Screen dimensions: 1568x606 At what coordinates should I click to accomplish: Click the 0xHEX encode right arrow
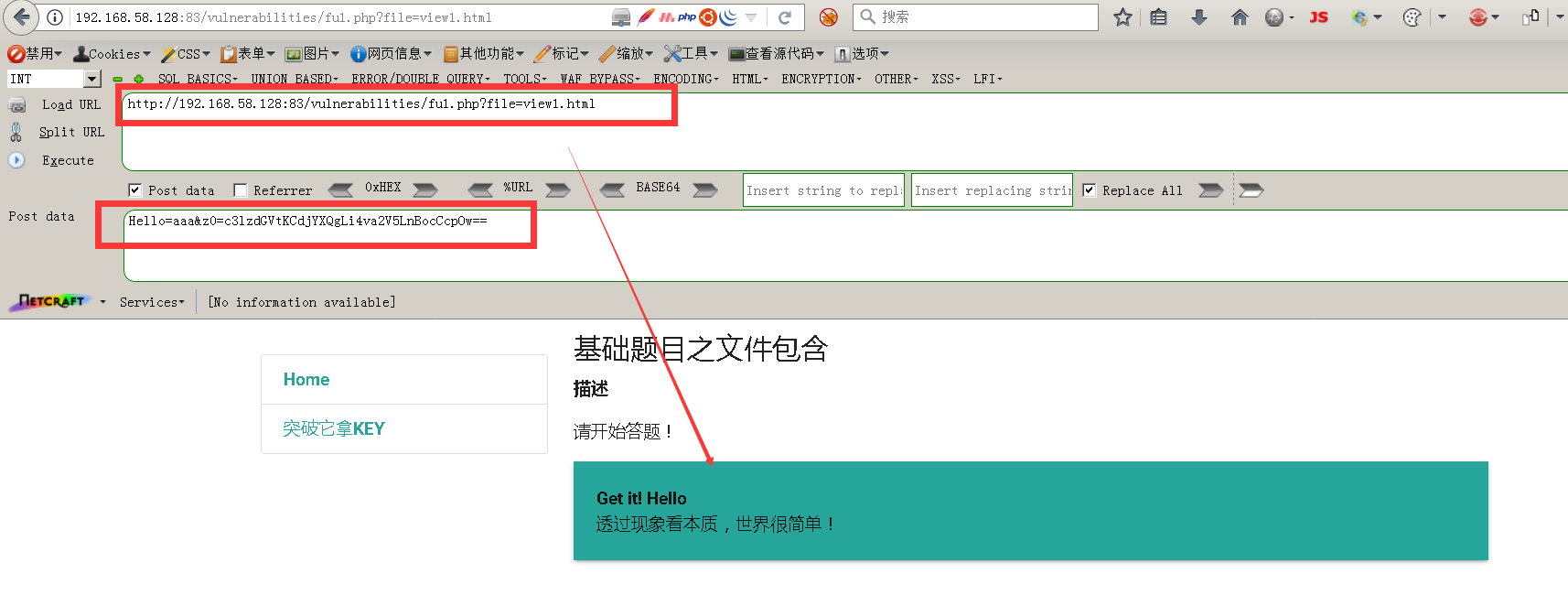(425, 189)
